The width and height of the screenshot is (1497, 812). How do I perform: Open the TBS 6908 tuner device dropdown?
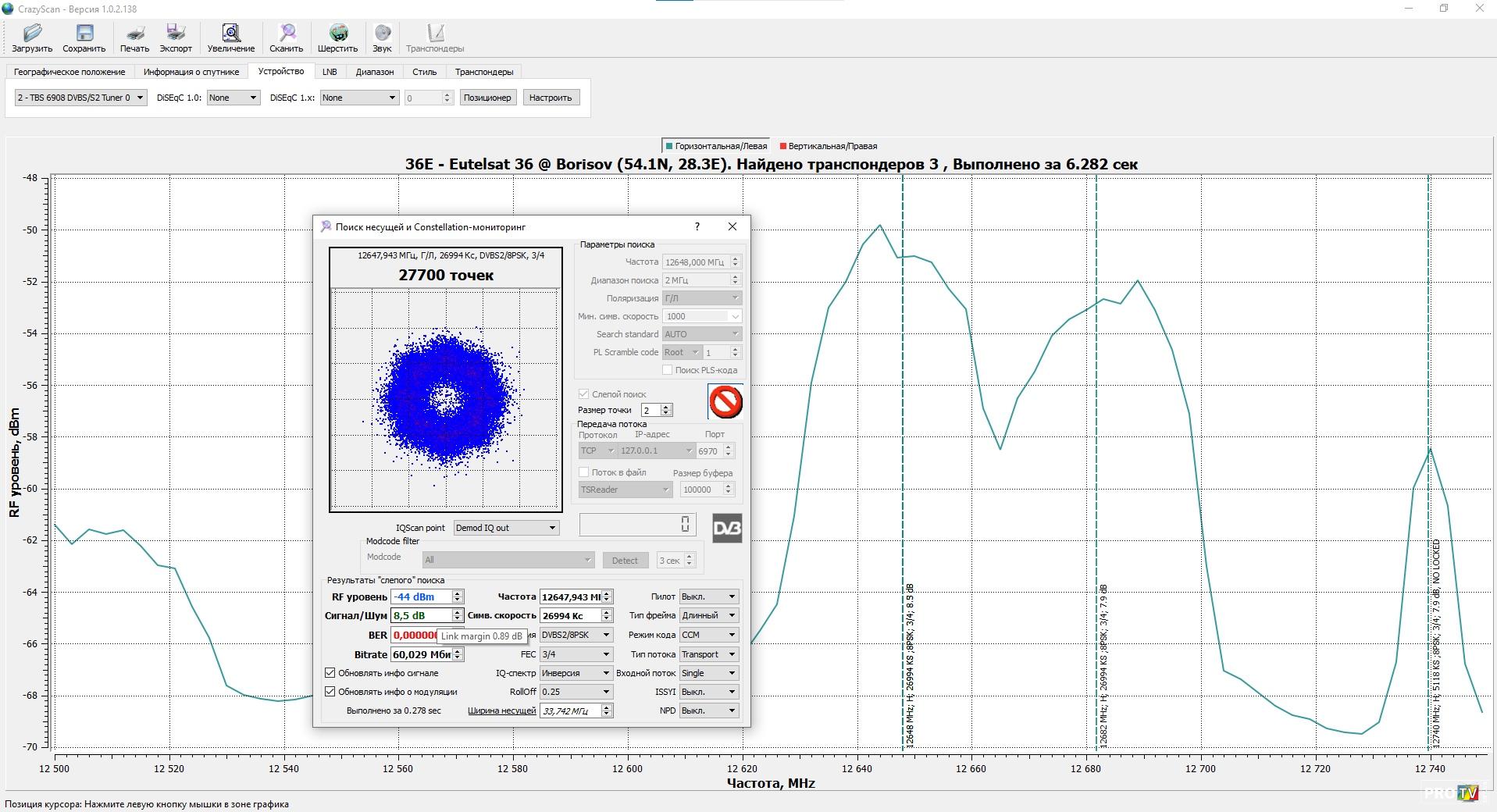80,98
